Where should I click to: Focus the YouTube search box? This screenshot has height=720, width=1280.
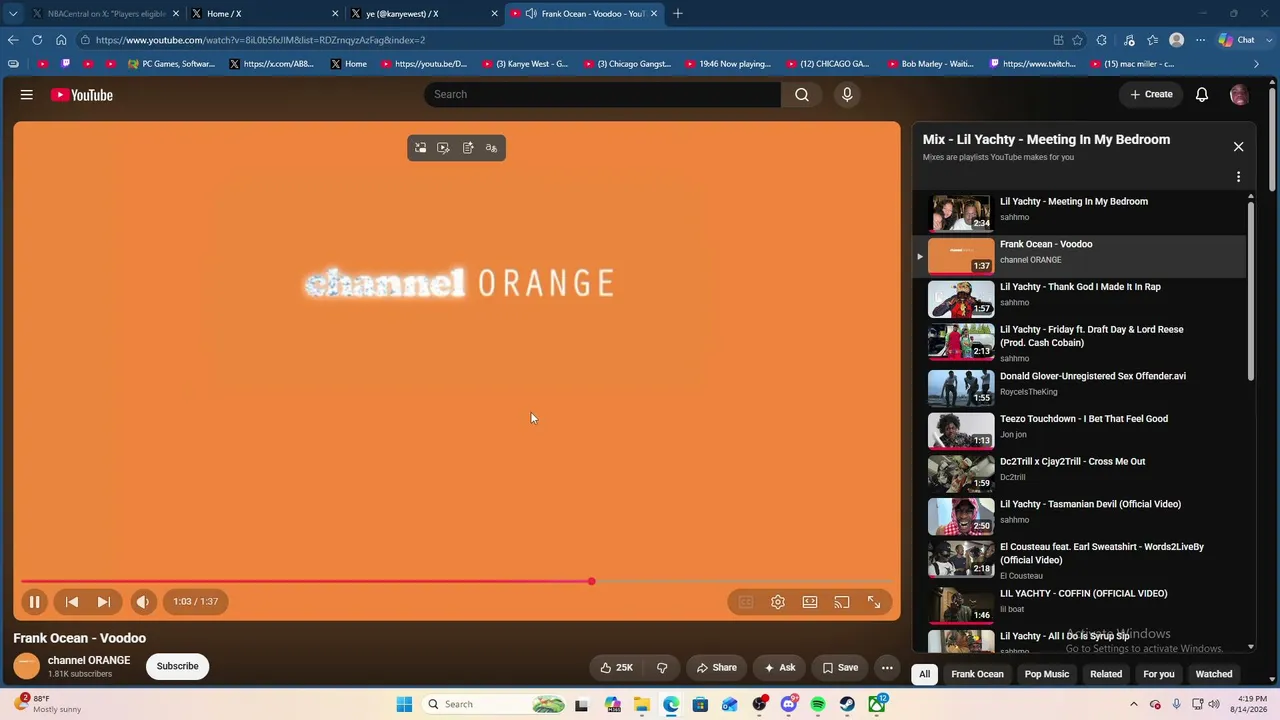[602, 94]
